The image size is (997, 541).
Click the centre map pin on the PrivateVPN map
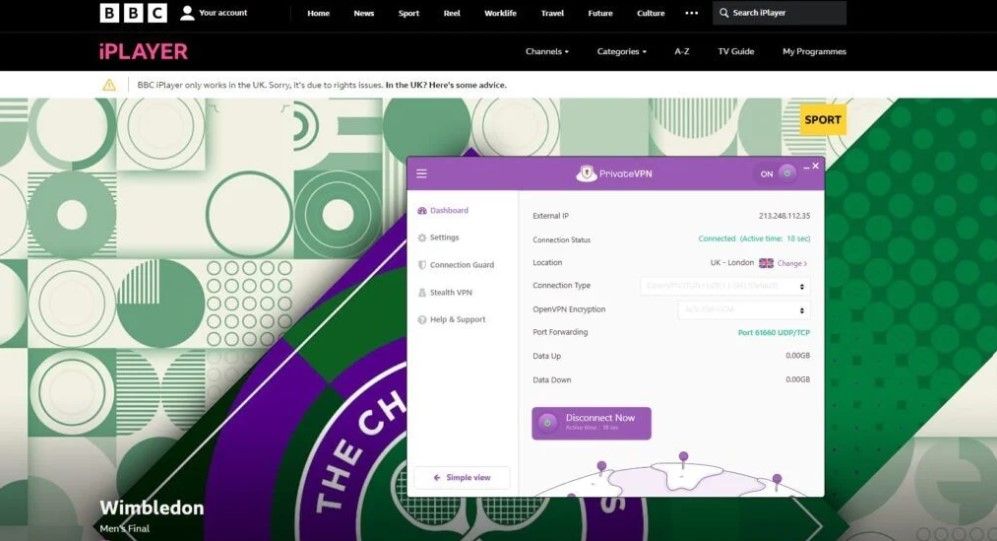(684, 459)
